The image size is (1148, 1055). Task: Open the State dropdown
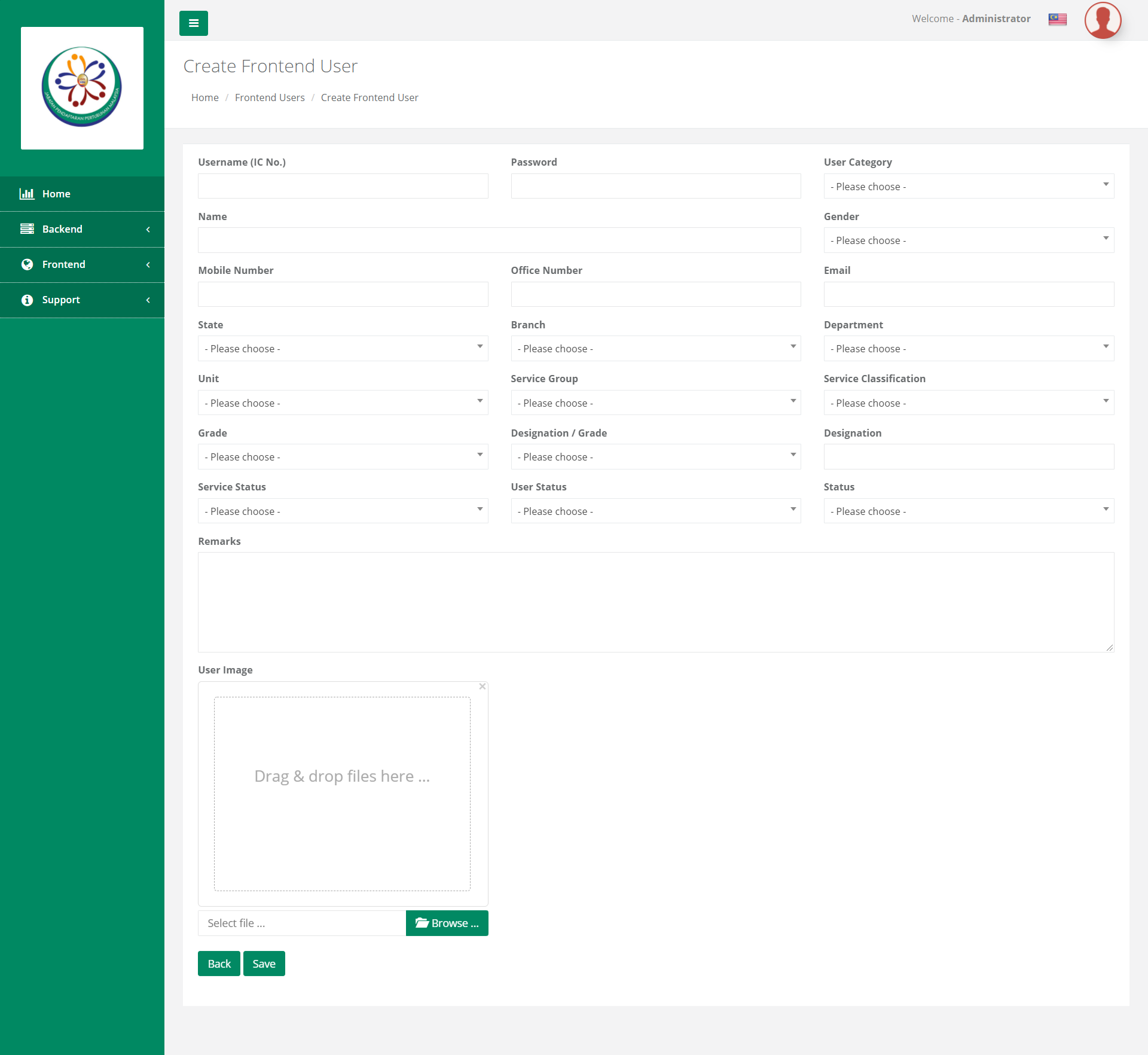pyautogui.click(x=343, y=348)
